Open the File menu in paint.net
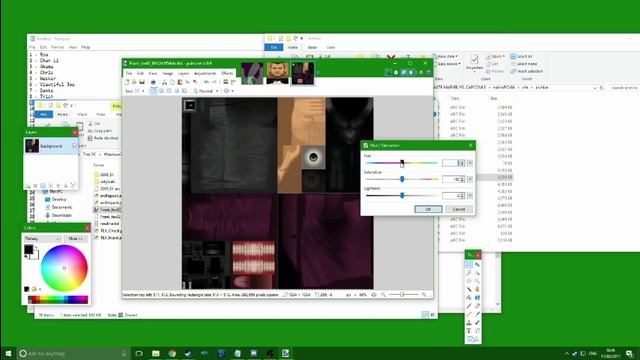Viewport: 640px width, 360px height. pos(129,73)
